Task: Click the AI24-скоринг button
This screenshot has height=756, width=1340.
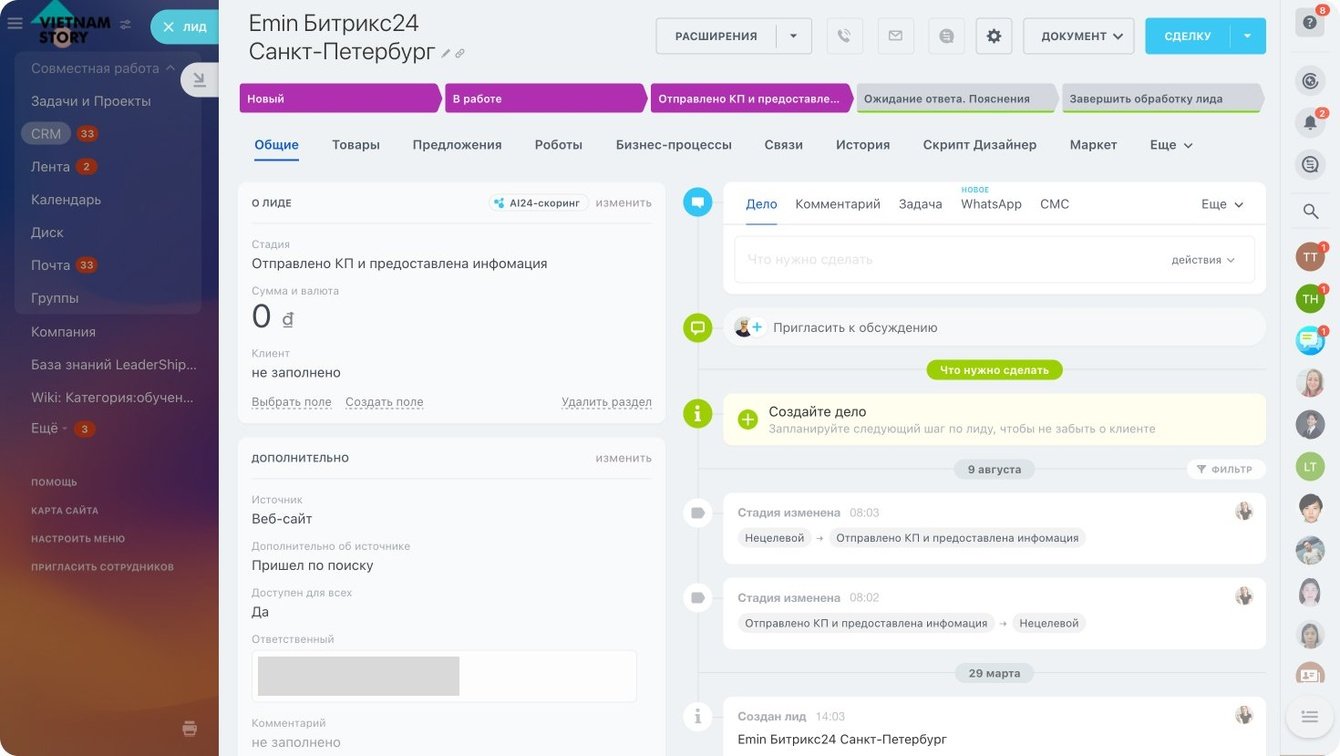Action: pyautogui.click(x=538, y=203)
